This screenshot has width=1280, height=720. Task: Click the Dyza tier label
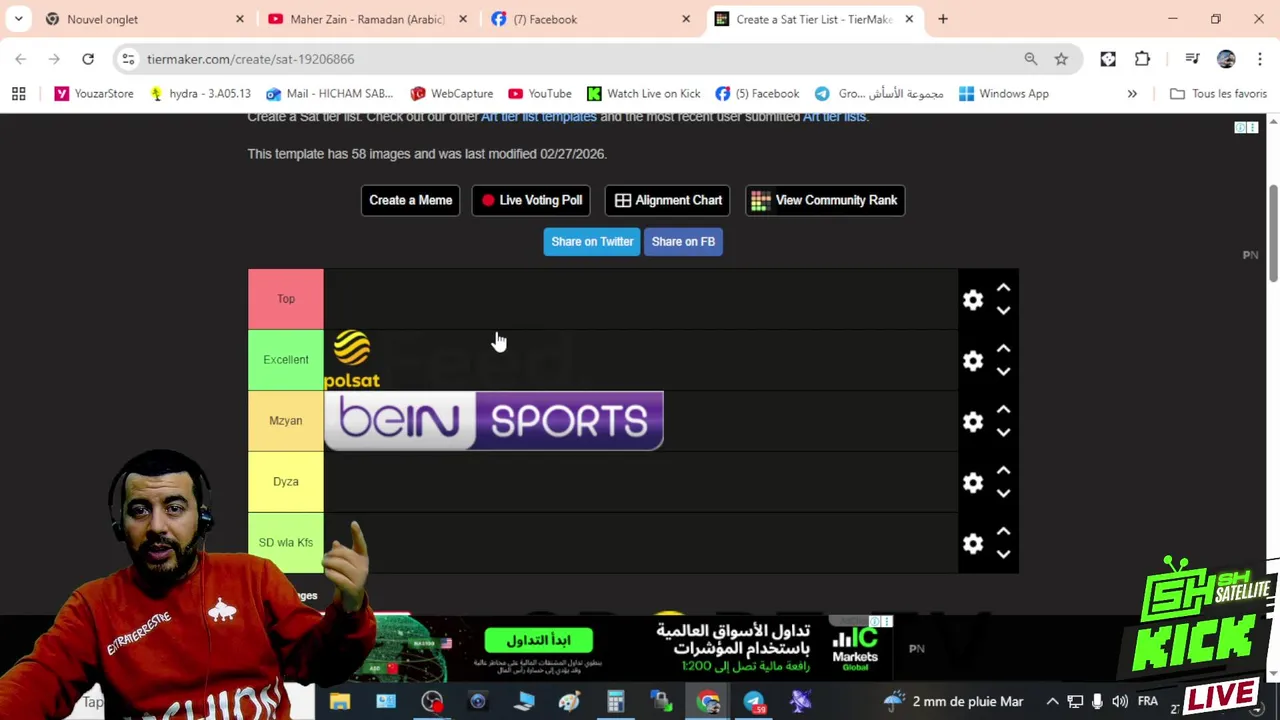[x=286, y=482]
